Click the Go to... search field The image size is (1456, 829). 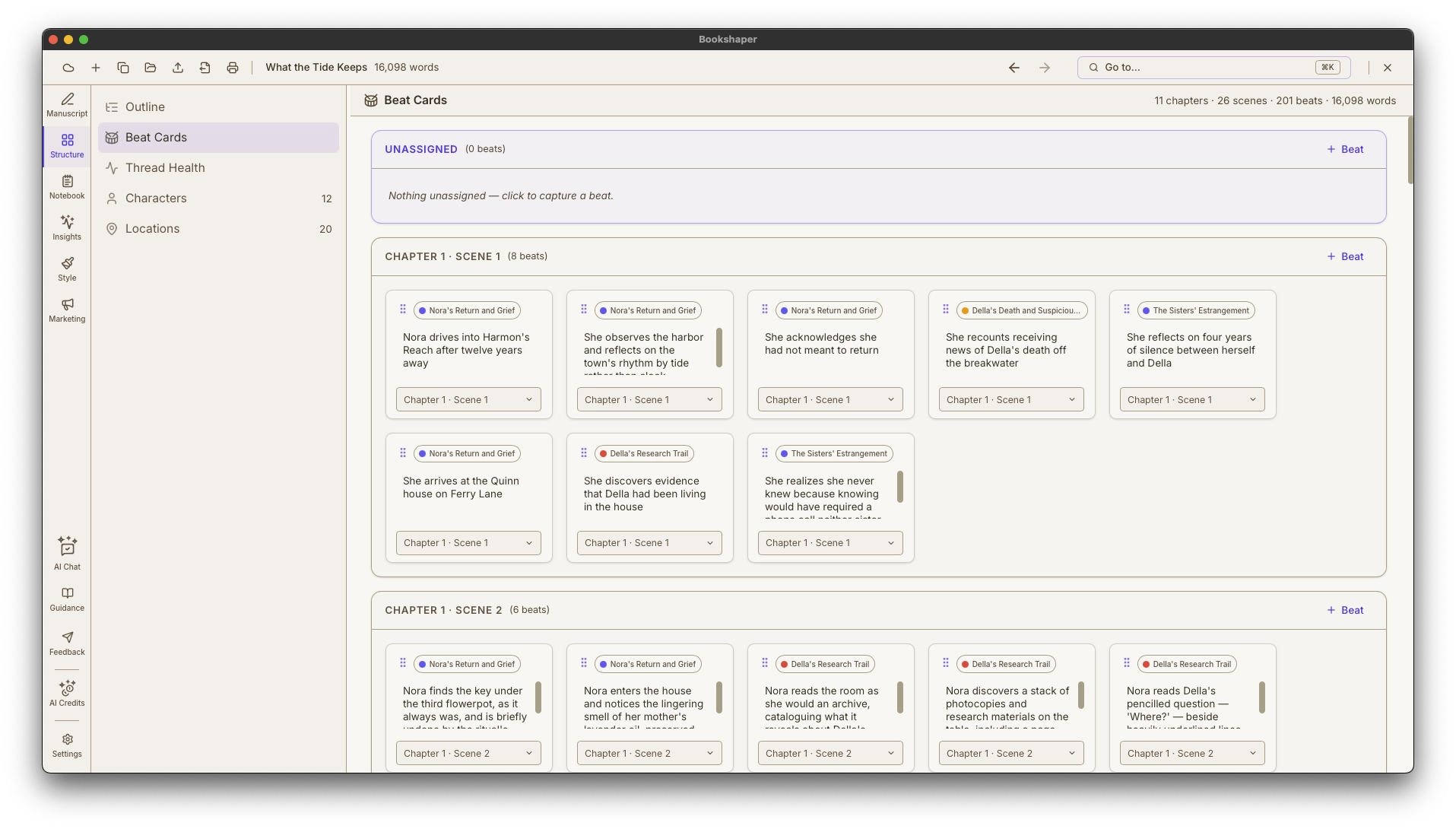1213,68
